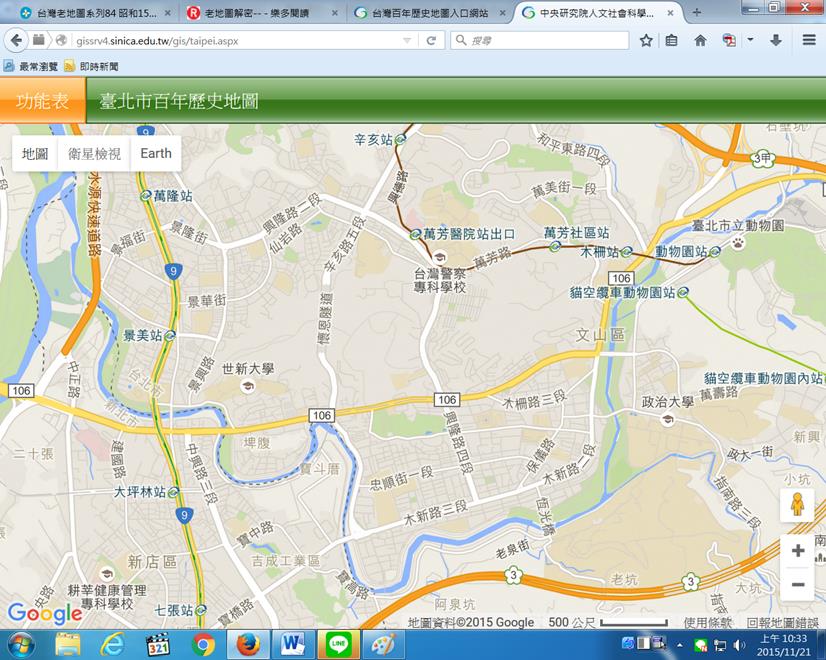Click the 搜尋 search box
Viewport: 826px width, 660px height.
coord(540,41)
